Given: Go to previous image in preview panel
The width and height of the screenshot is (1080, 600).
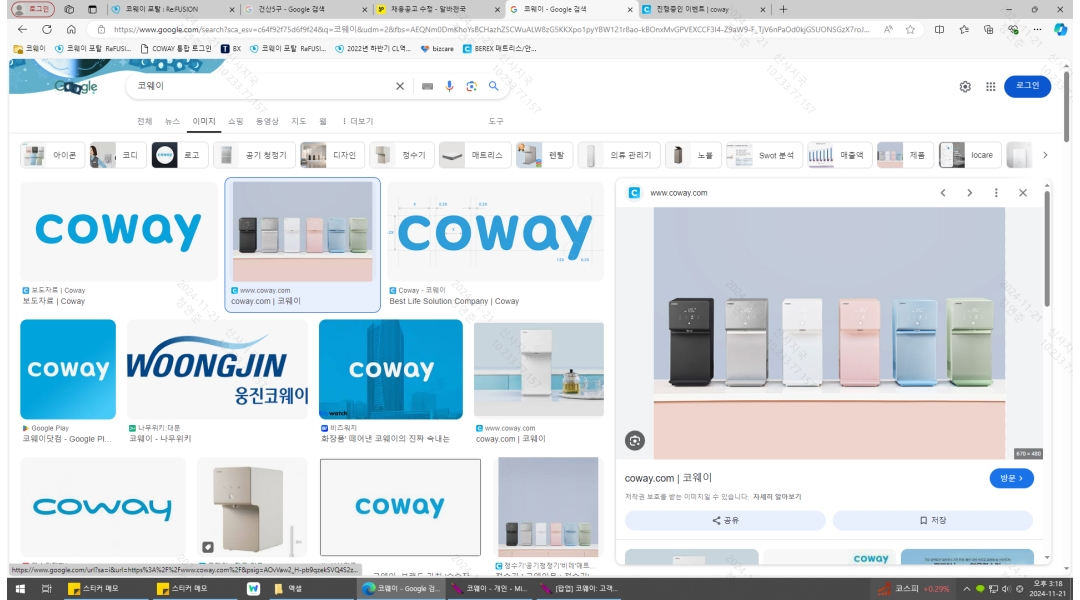Looking at the screenshot, I should 942,193.
